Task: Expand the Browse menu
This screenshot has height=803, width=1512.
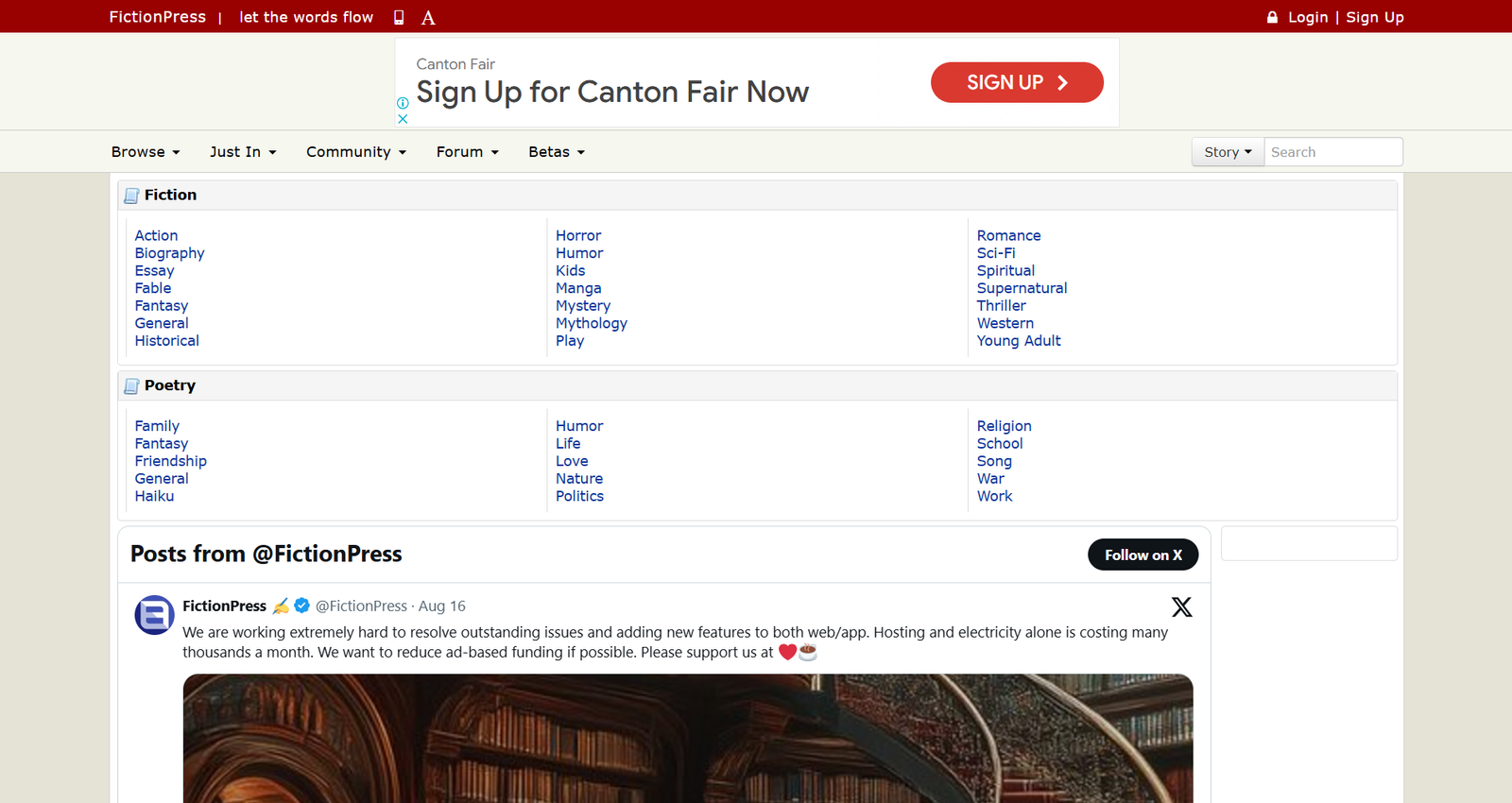Action: coord(146,152)
